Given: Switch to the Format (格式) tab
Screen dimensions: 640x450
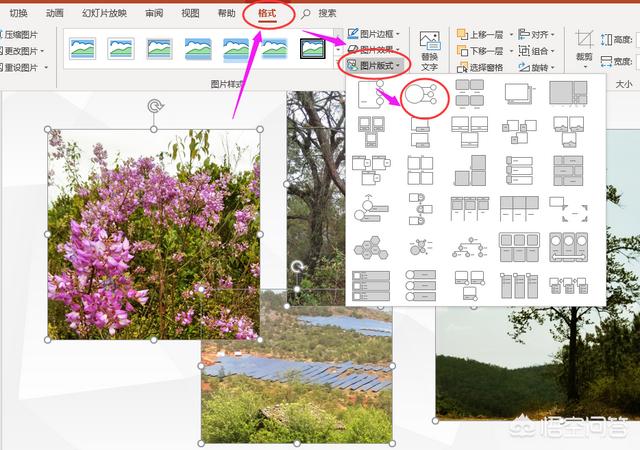Looking at the screenshot, I should pyautogui.click(x=268, y=13).
